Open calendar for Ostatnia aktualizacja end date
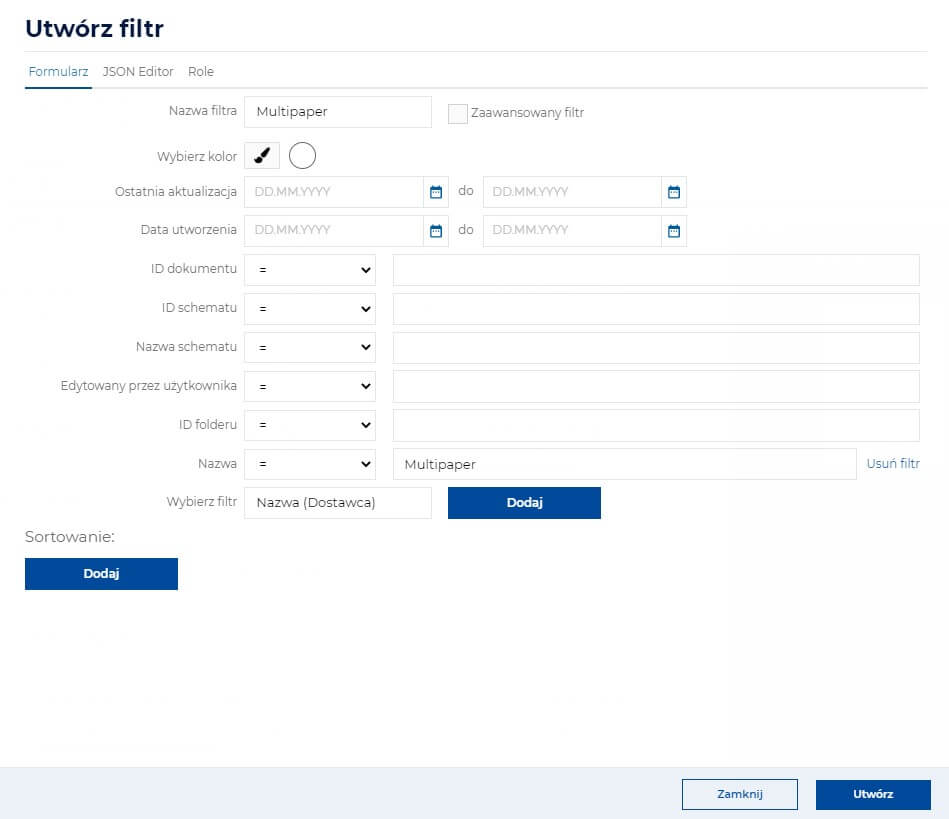949x819 pixels. [674, 192]
